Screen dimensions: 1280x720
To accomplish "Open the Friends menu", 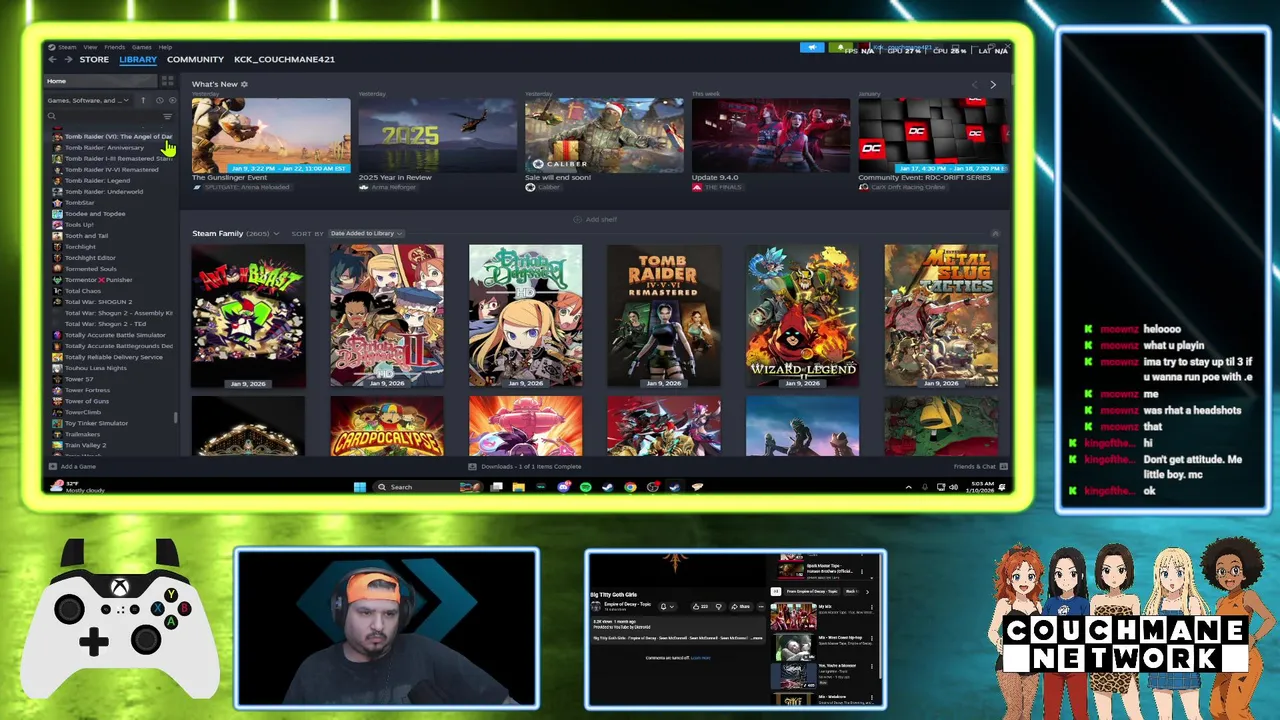I will tap(115, 47).
